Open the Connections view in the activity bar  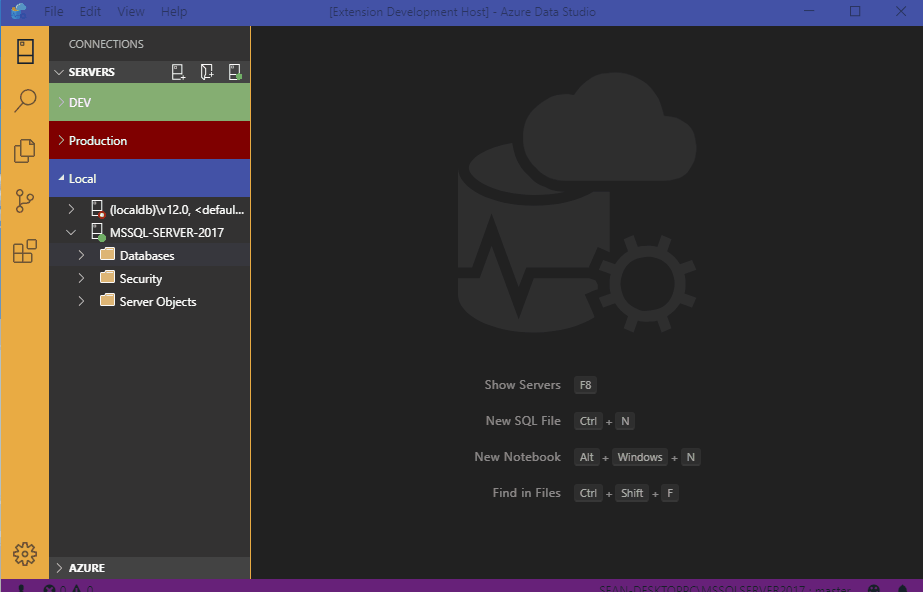[25, 51]
